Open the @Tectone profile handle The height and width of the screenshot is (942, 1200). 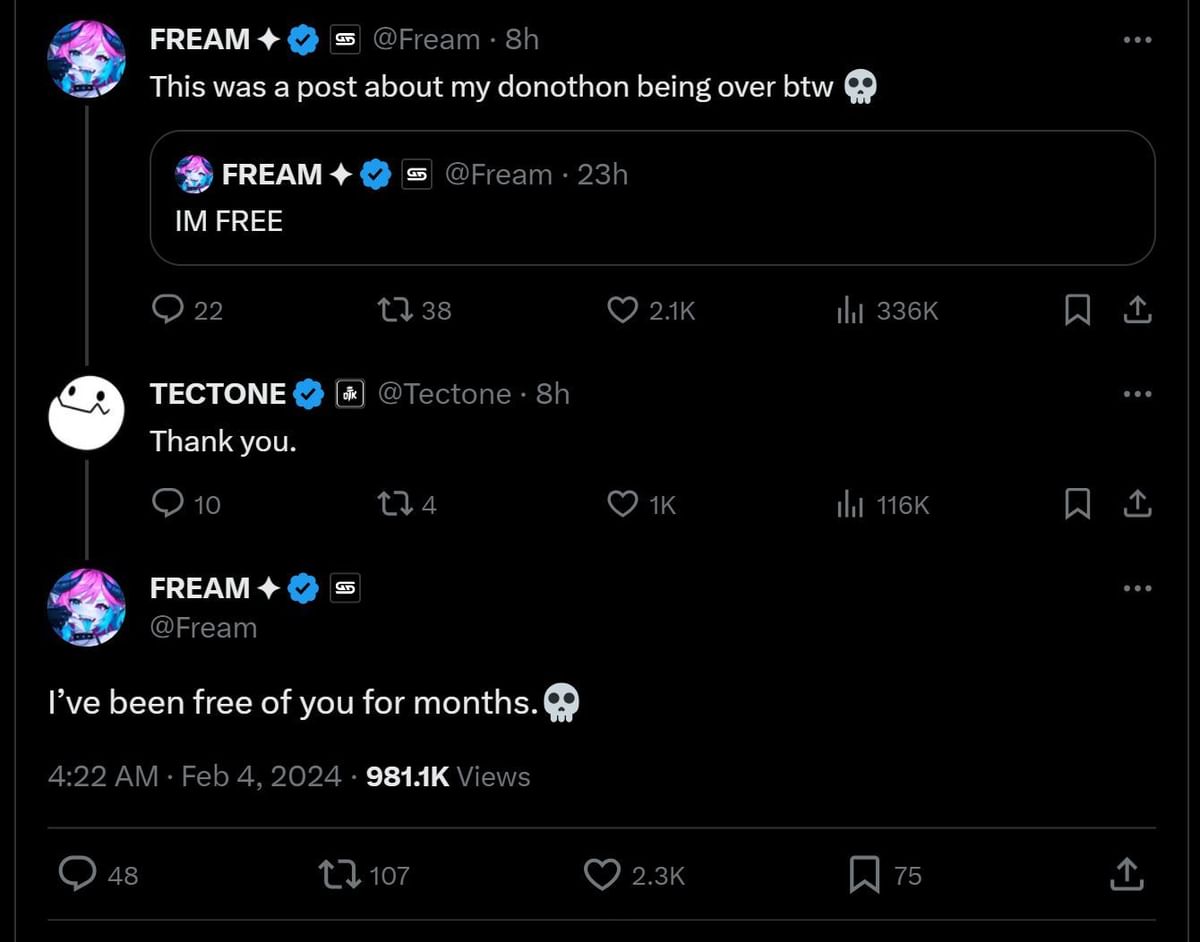444,394
